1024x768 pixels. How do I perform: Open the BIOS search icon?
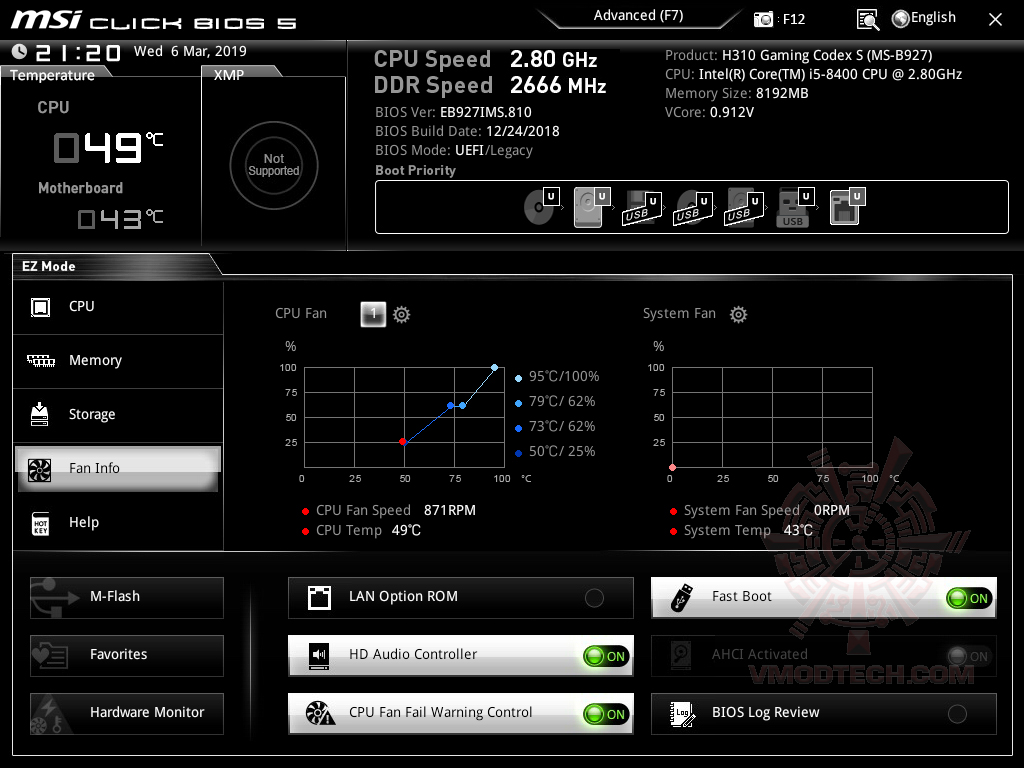coord(867,20)
